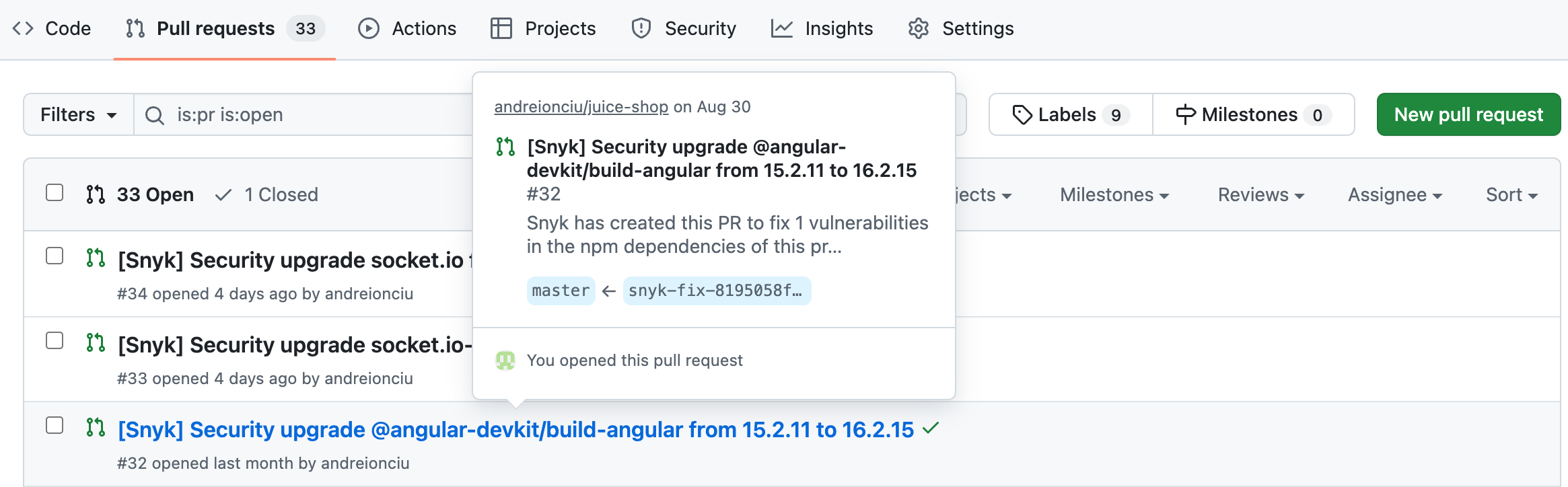Screen dimensions: 1568x487
Task: Toggle the select all pull requests checkbox
Action: point(55,193)
